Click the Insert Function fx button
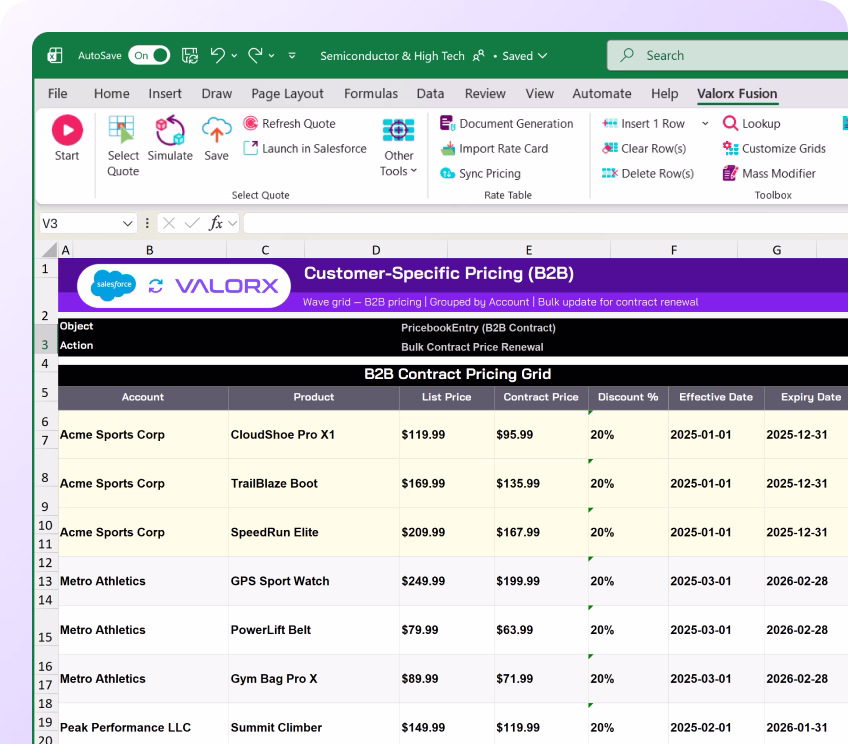Viewport: 848px width, 744px height. [216, 223]
